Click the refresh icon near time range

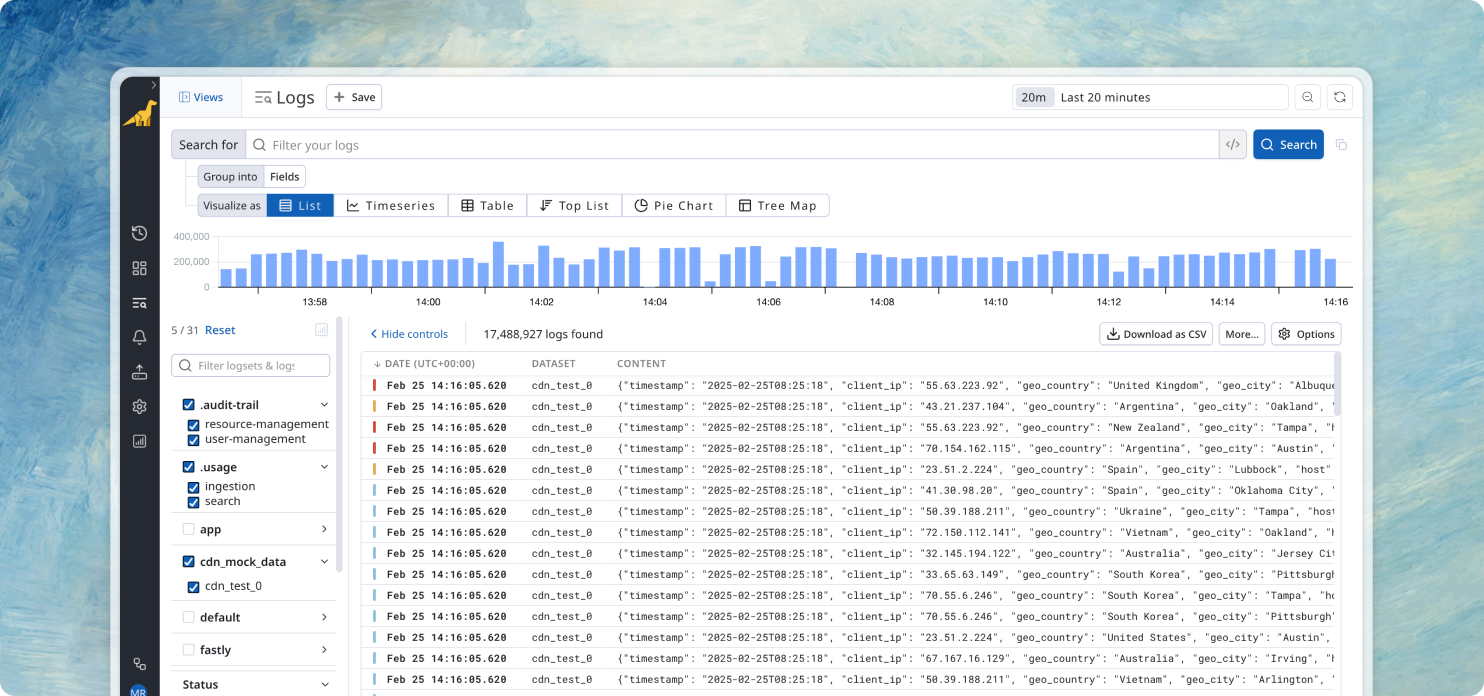coord(1339,97)
